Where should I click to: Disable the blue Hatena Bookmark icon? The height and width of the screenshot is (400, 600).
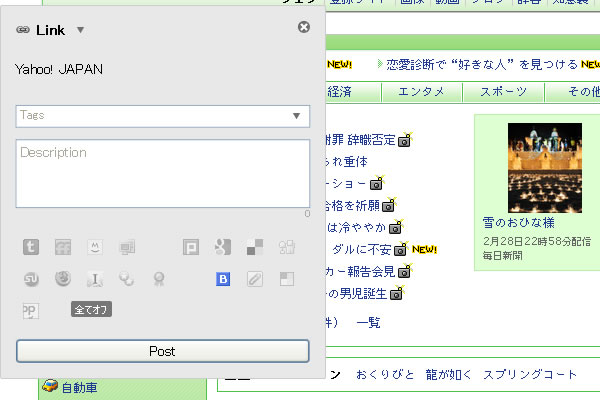click(x=223, y=279)
